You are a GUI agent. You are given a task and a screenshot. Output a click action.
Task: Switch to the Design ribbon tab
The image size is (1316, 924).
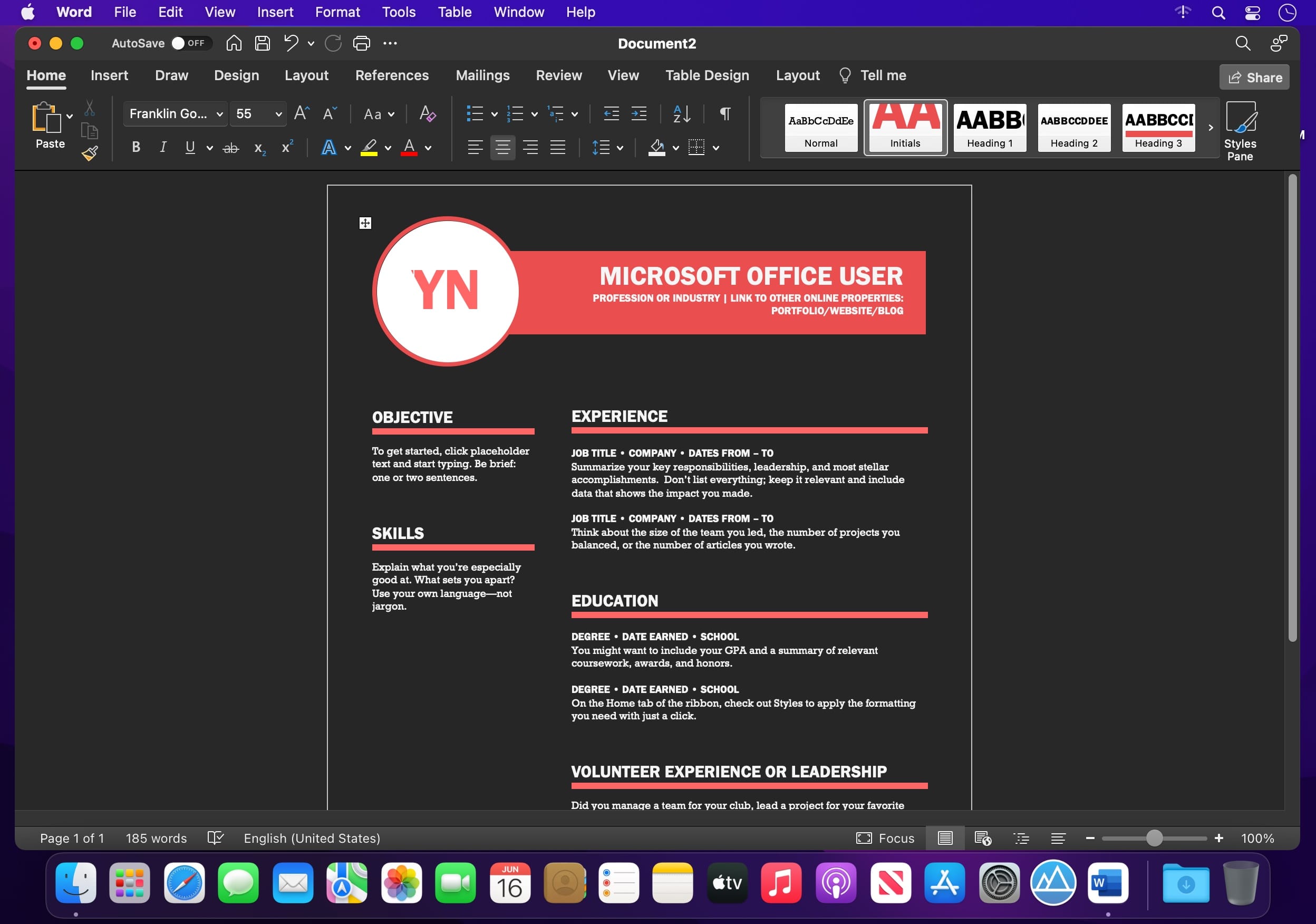click(236, 75)
